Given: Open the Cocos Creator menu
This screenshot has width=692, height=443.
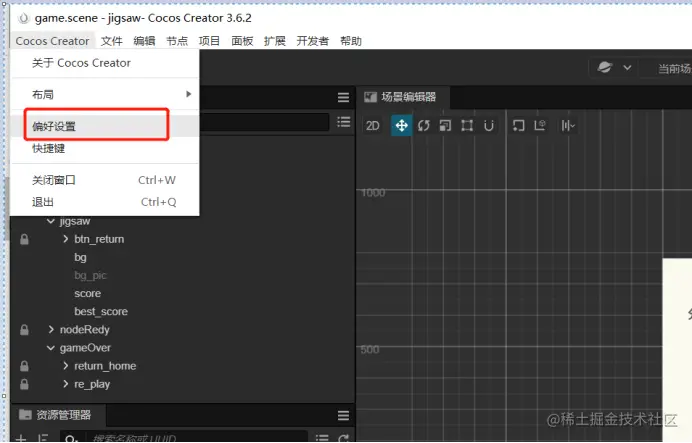Looking at the screenshot, I should coord(53,41).
